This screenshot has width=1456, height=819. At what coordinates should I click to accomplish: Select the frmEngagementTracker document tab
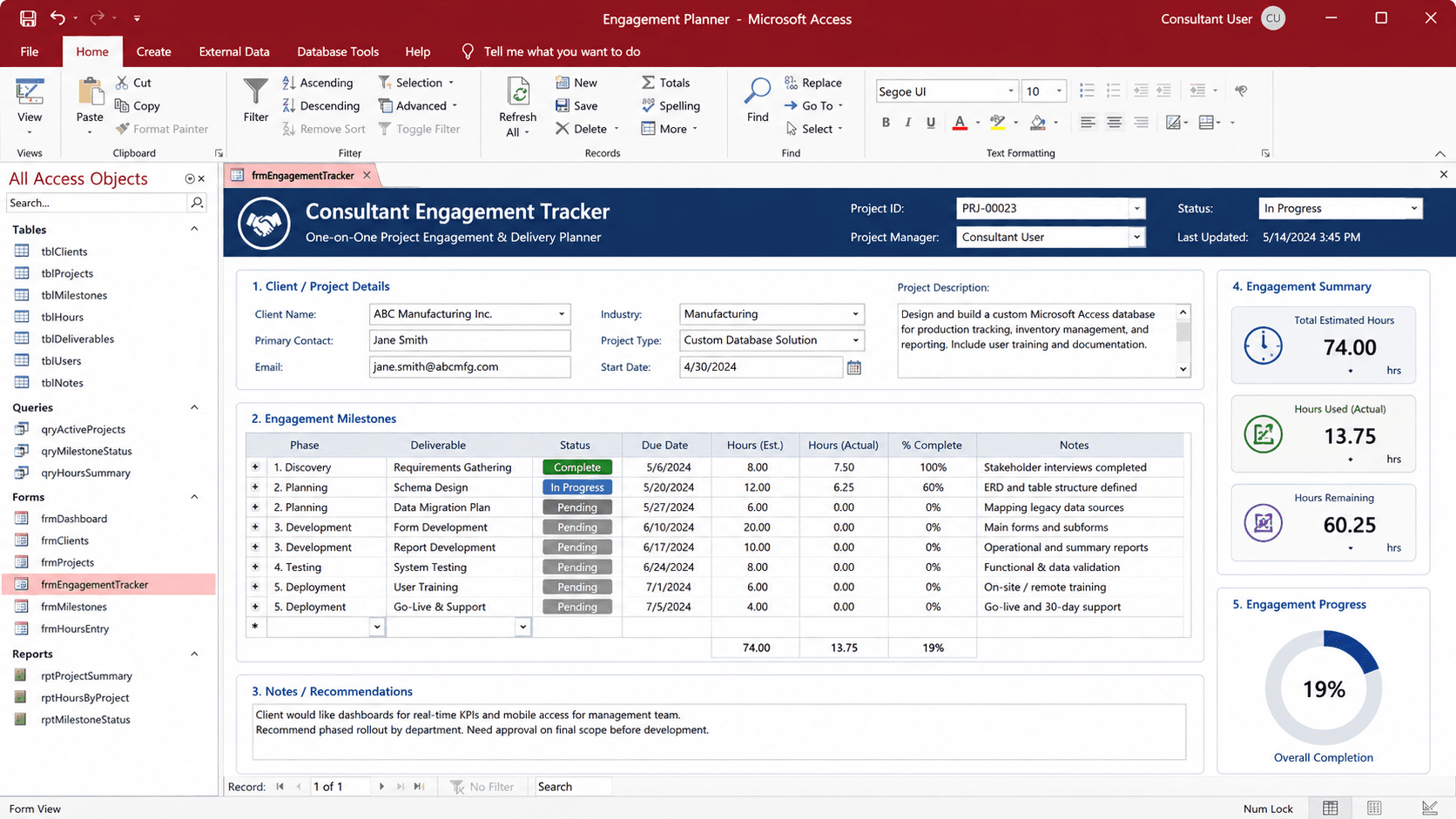click(302, 175)
